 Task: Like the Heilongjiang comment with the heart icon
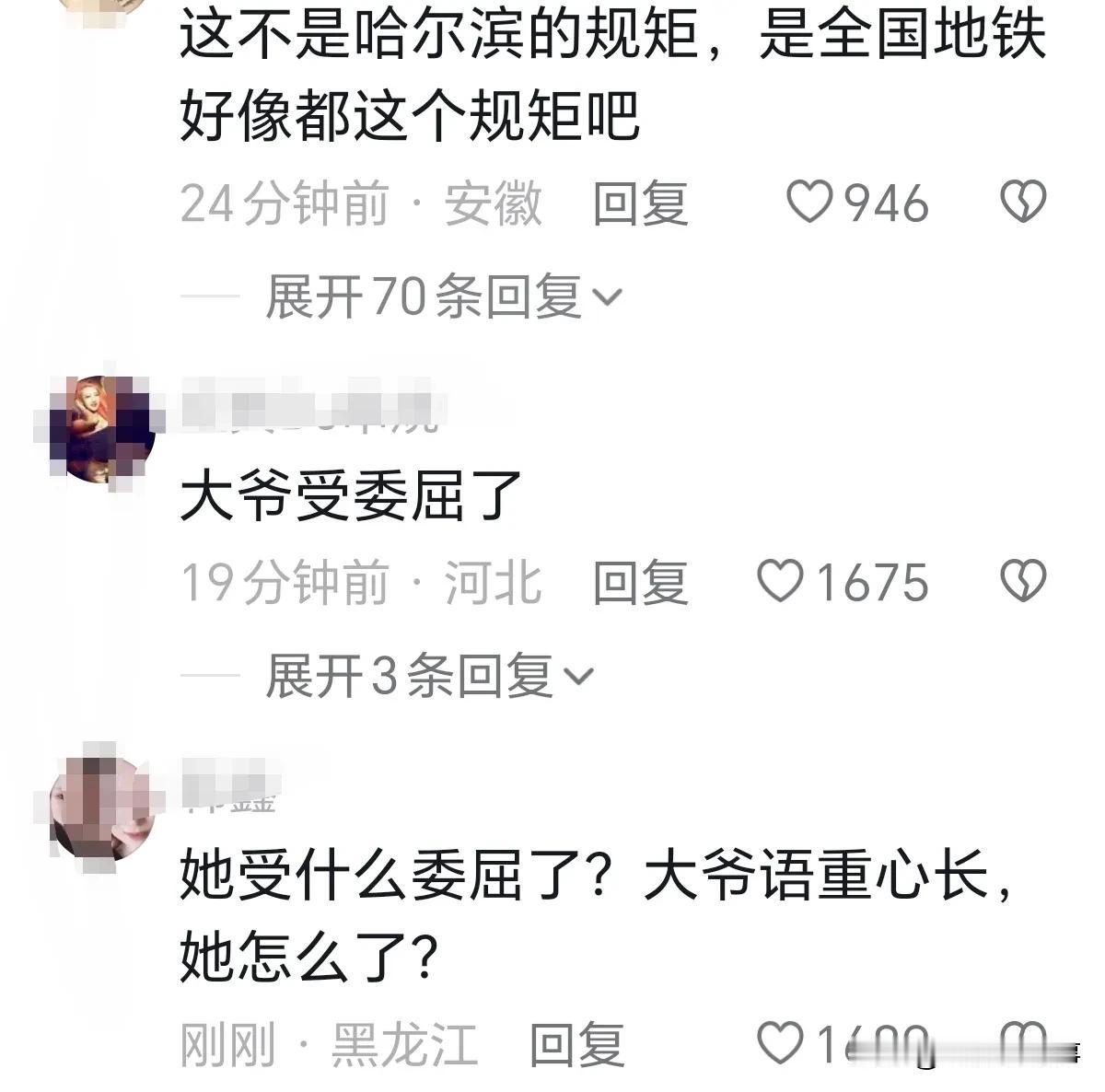[x=780, y=1043]
